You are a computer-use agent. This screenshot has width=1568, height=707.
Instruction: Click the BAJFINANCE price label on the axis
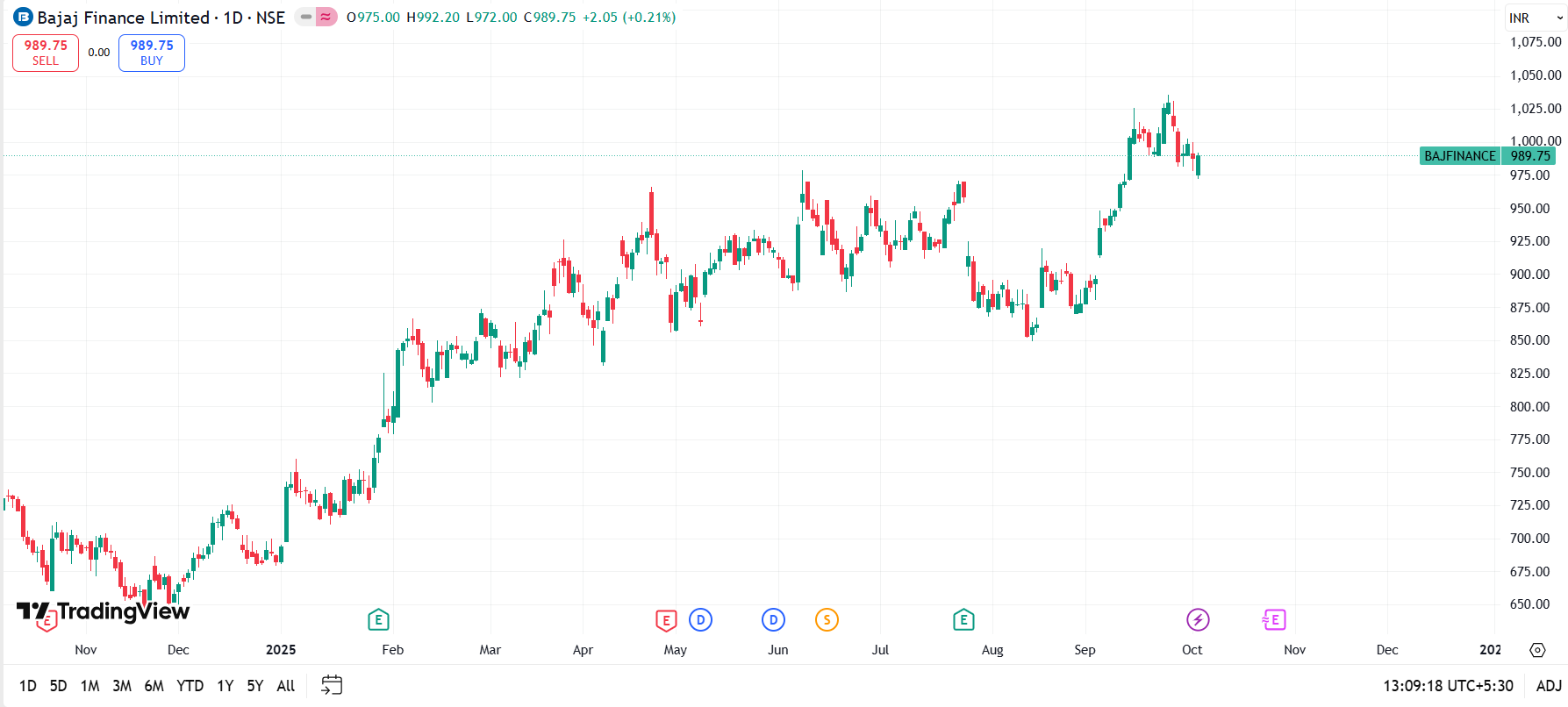point(1460,156)
